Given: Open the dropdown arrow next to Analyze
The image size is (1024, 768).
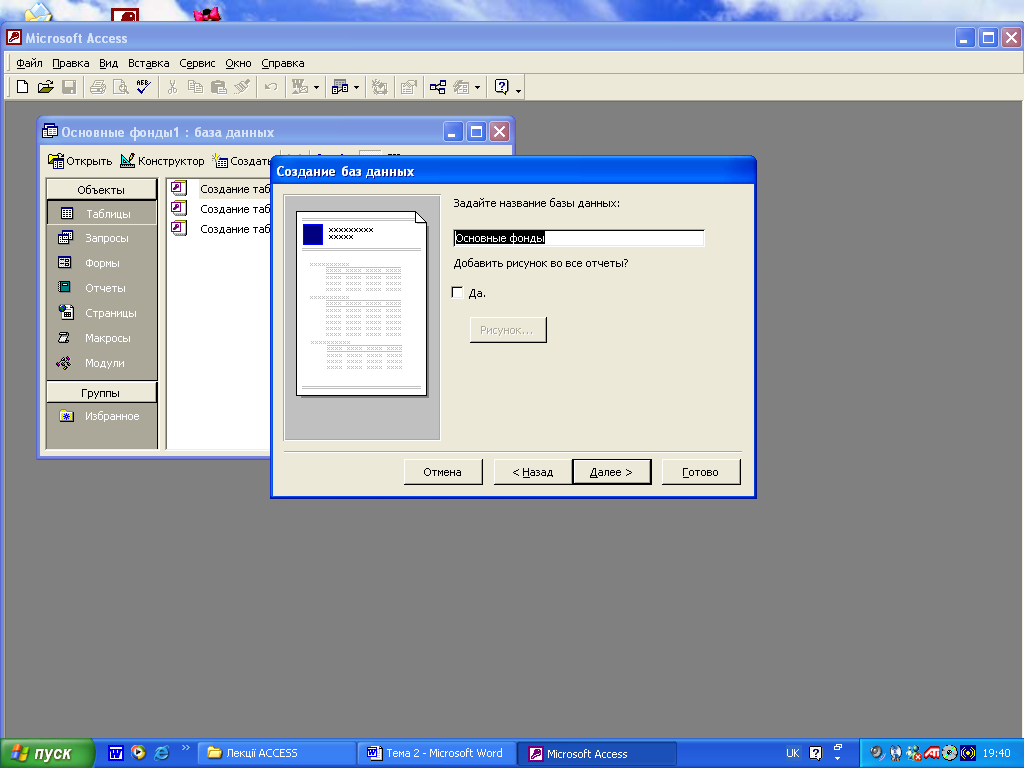Looking at the screenshot, I should [356, 88].
